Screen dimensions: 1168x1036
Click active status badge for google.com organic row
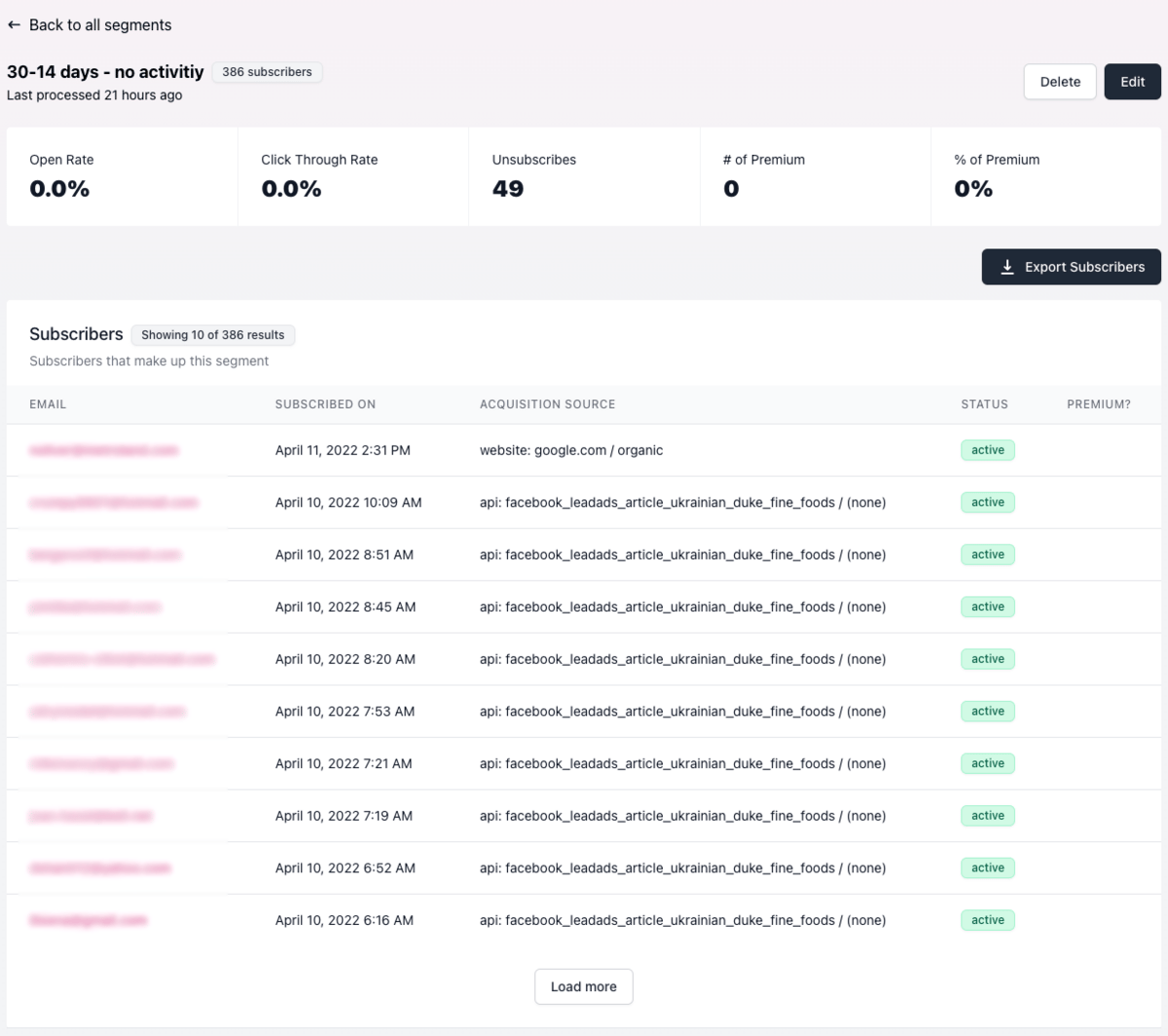click(988, 450)
